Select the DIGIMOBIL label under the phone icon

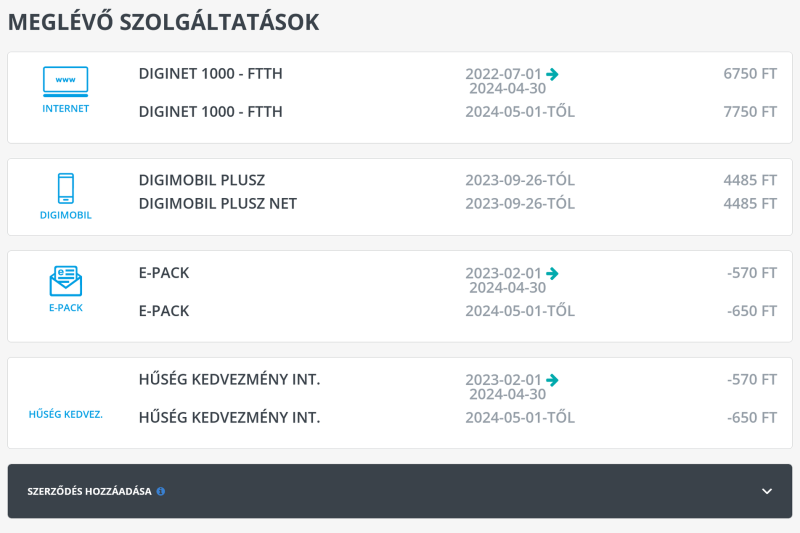pos(65,215)
